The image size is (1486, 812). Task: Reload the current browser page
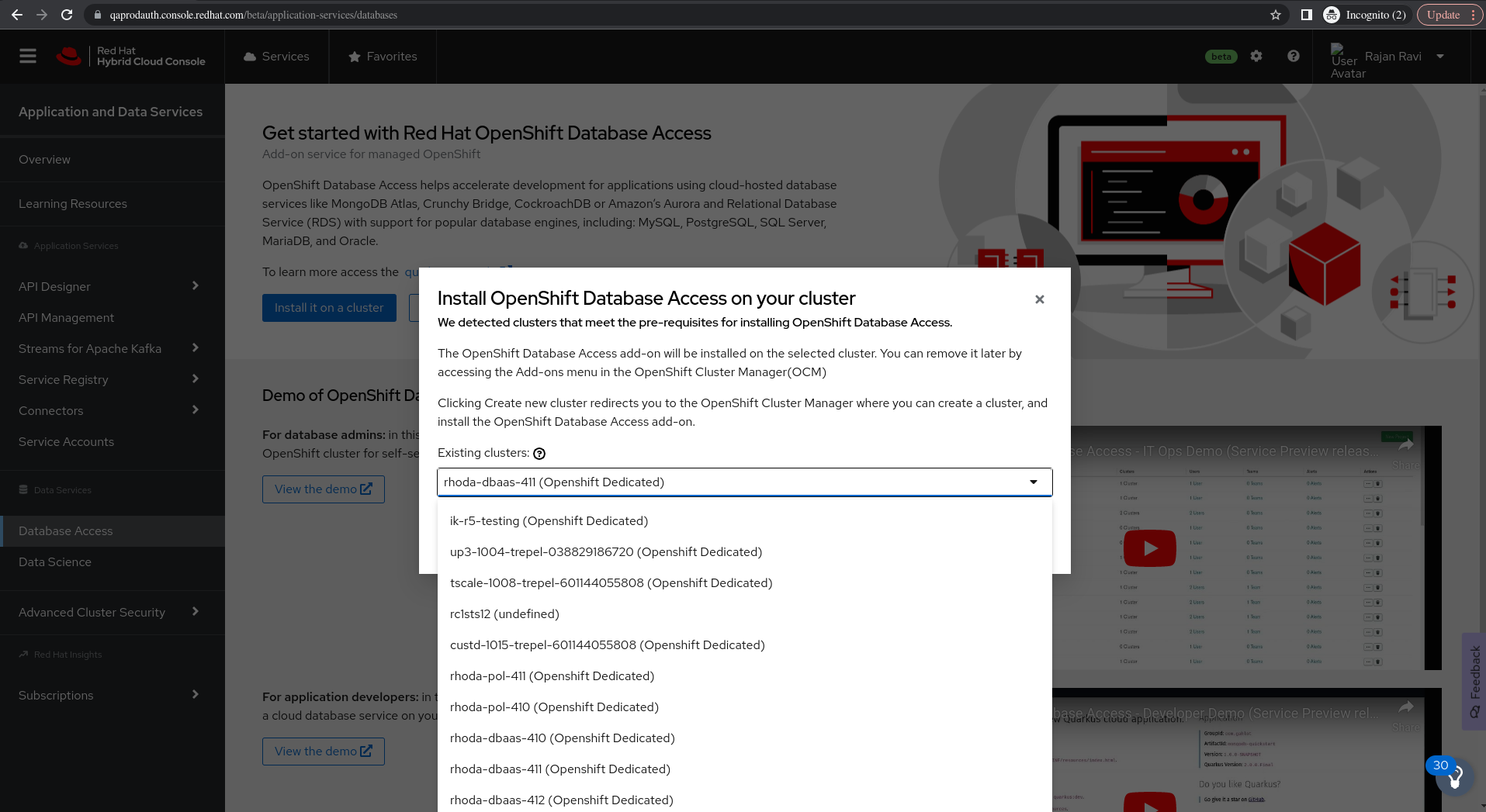[67, 15]
